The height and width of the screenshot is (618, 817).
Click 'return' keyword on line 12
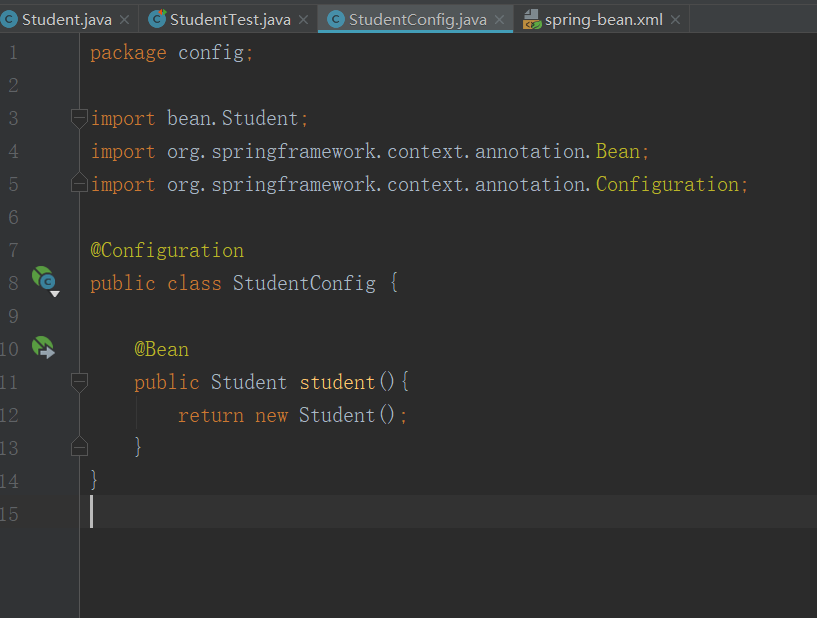click(211, 416)
